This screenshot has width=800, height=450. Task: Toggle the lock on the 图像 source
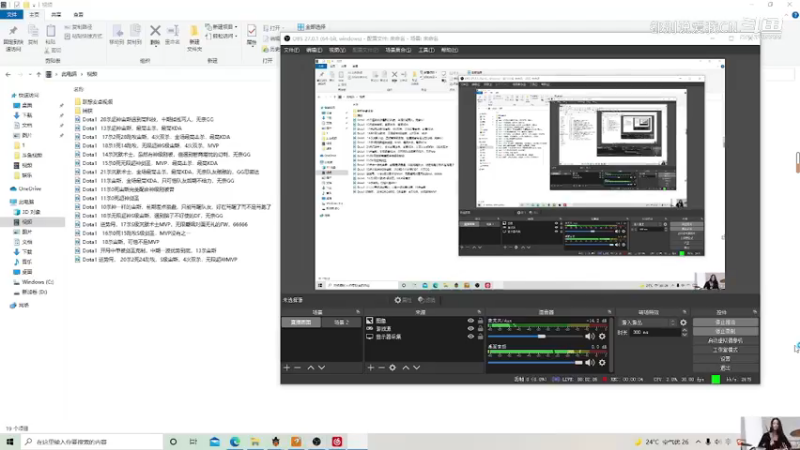480,321
